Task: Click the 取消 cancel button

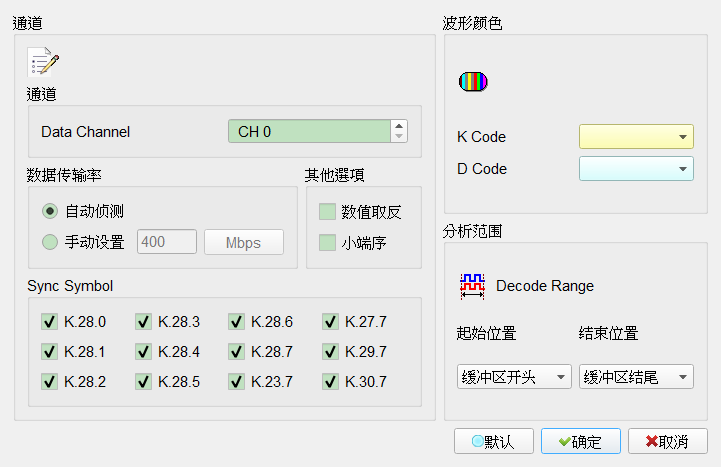Action: tap(668, 441)
